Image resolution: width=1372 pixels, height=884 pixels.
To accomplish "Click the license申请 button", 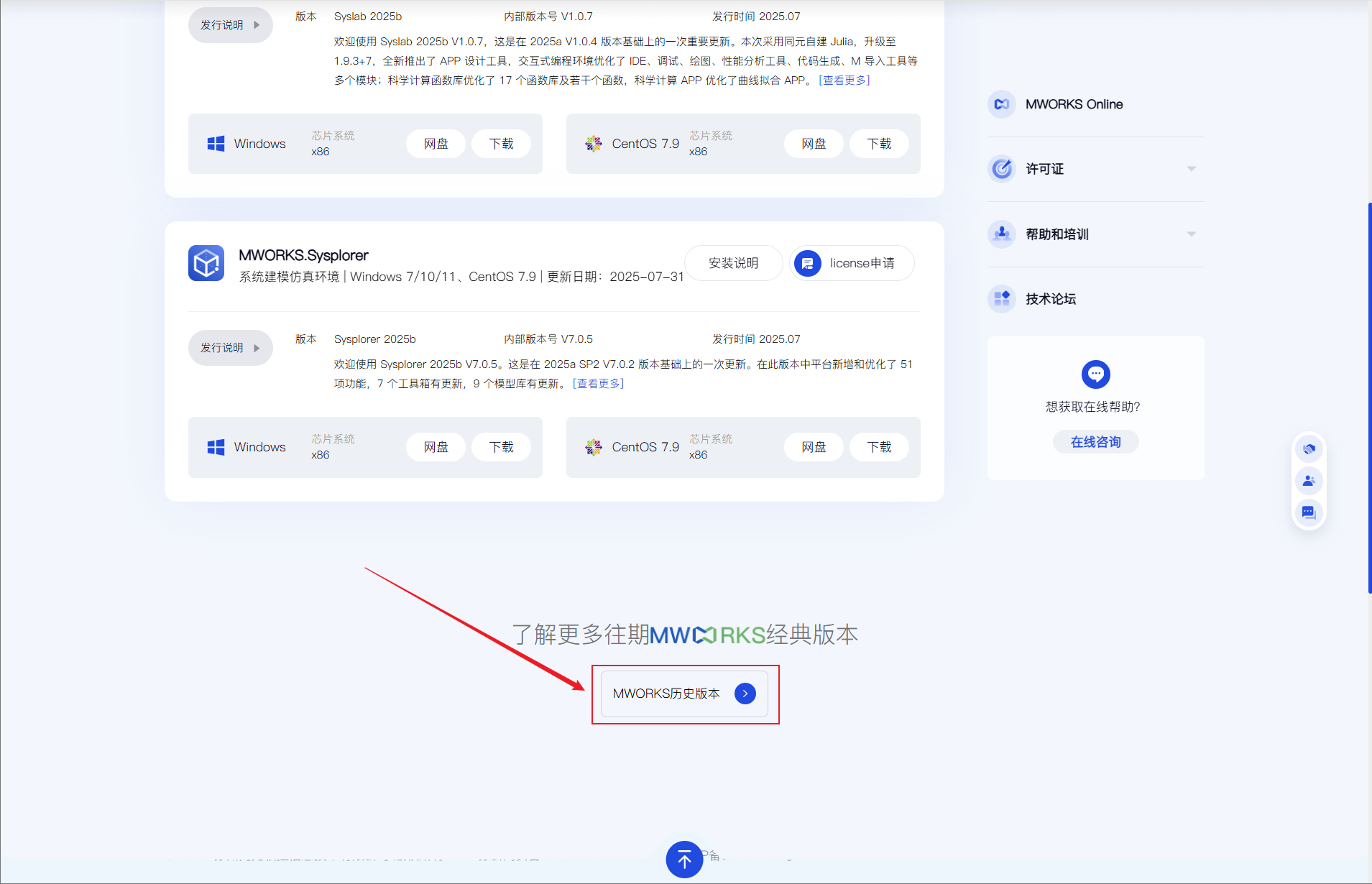I will (852, 263).
